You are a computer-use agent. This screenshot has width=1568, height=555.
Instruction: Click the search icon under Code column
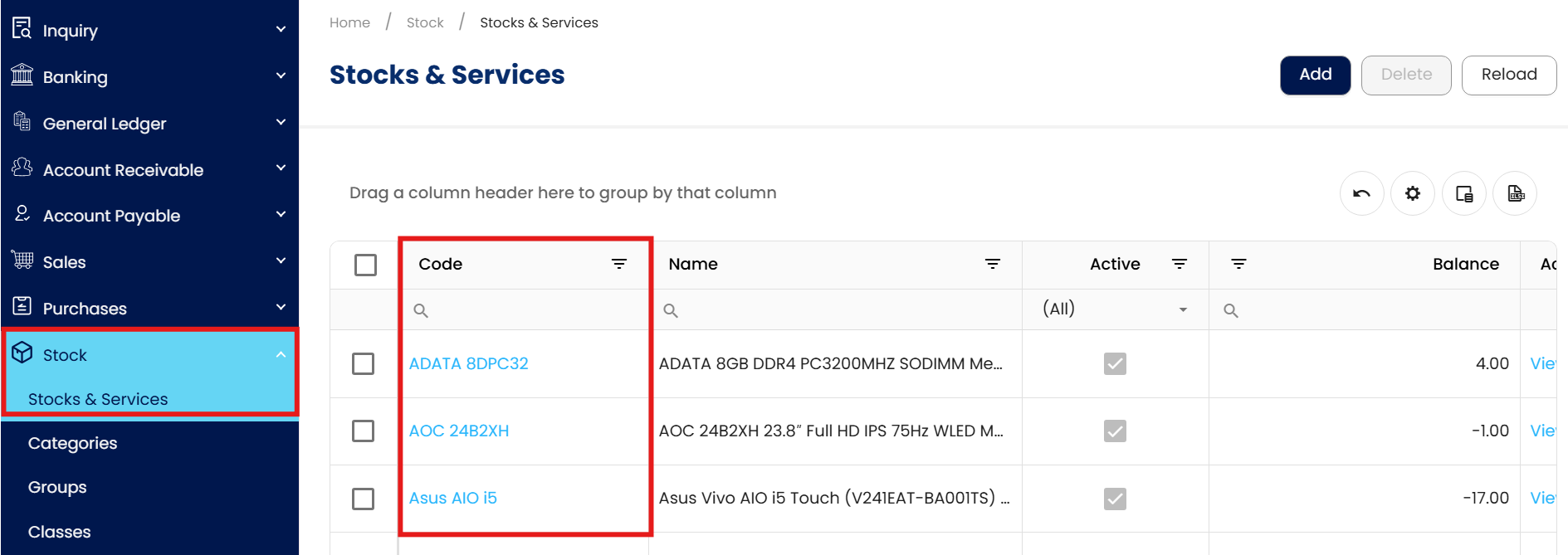click(x=421, y=310)
